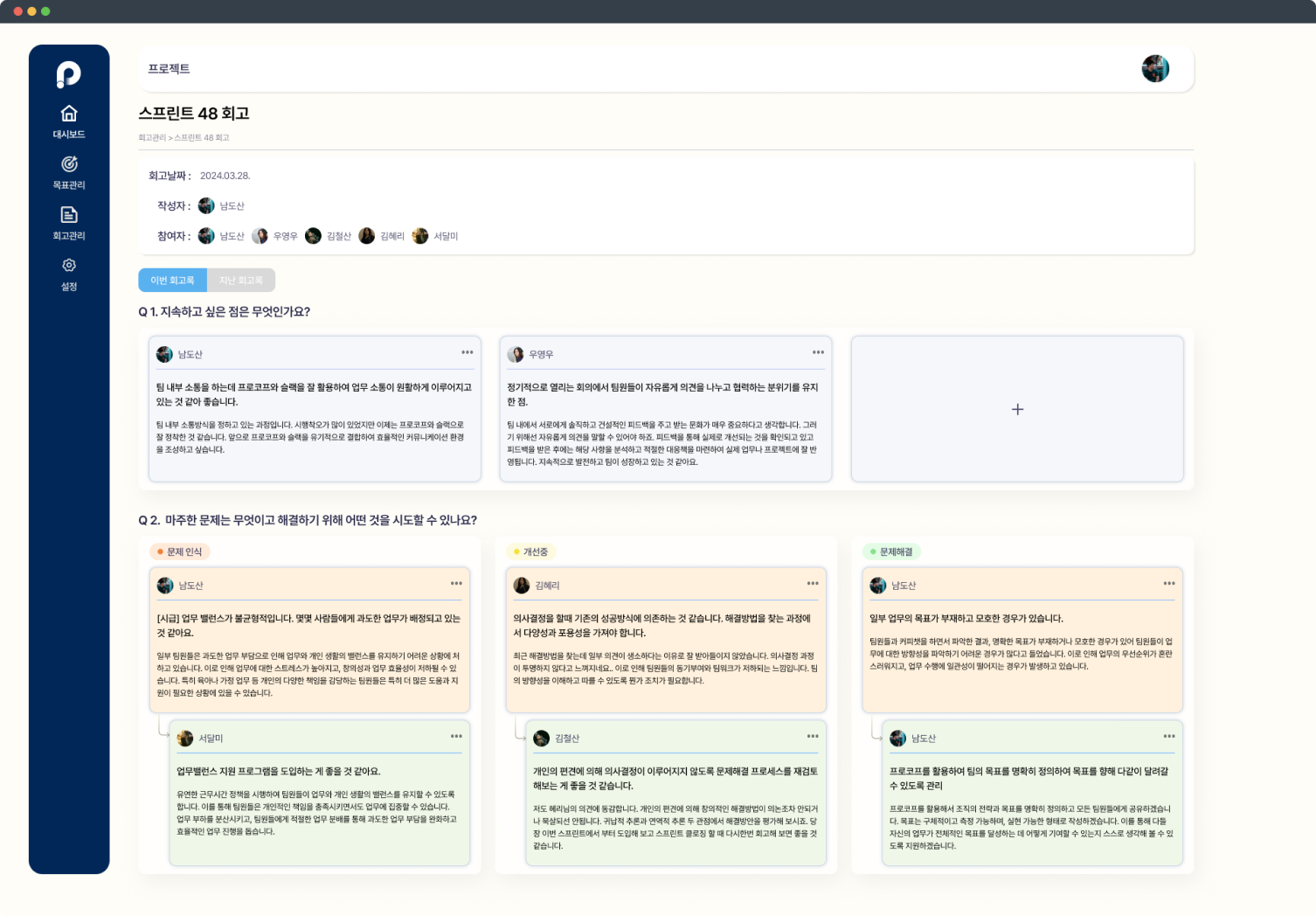1316x916 pixels.
Task: Click the 프로젝트 header label
Action: click(169, 69)
